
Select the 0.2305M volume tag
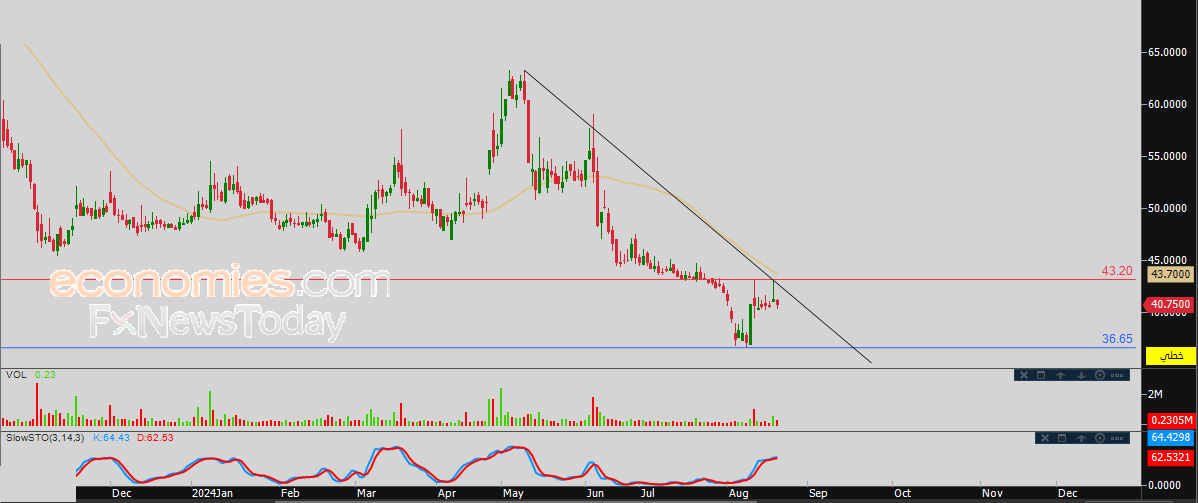point(1170,420)
